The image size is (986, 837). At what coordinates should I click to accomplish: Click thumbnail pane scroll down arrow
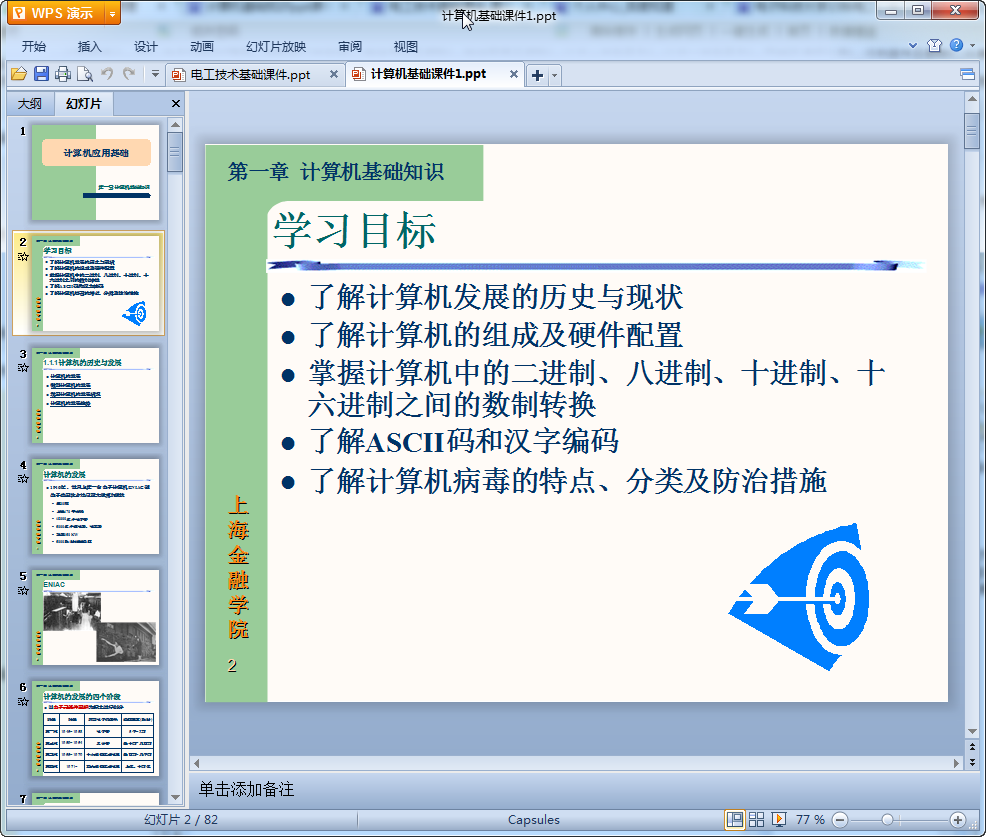coord(175,797)
